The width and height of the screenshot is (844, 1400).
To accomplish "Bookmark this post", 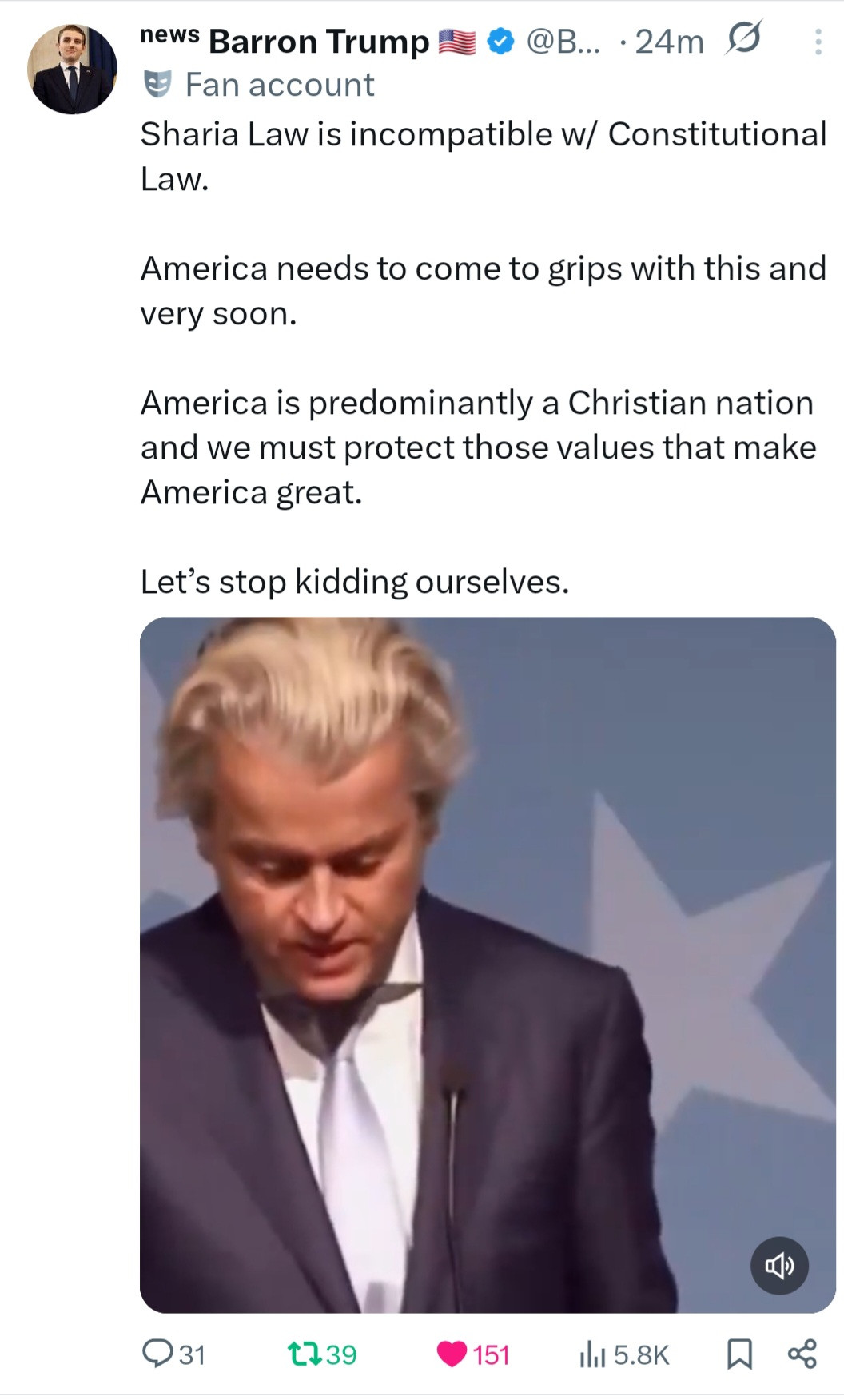I will point(739,1354).
